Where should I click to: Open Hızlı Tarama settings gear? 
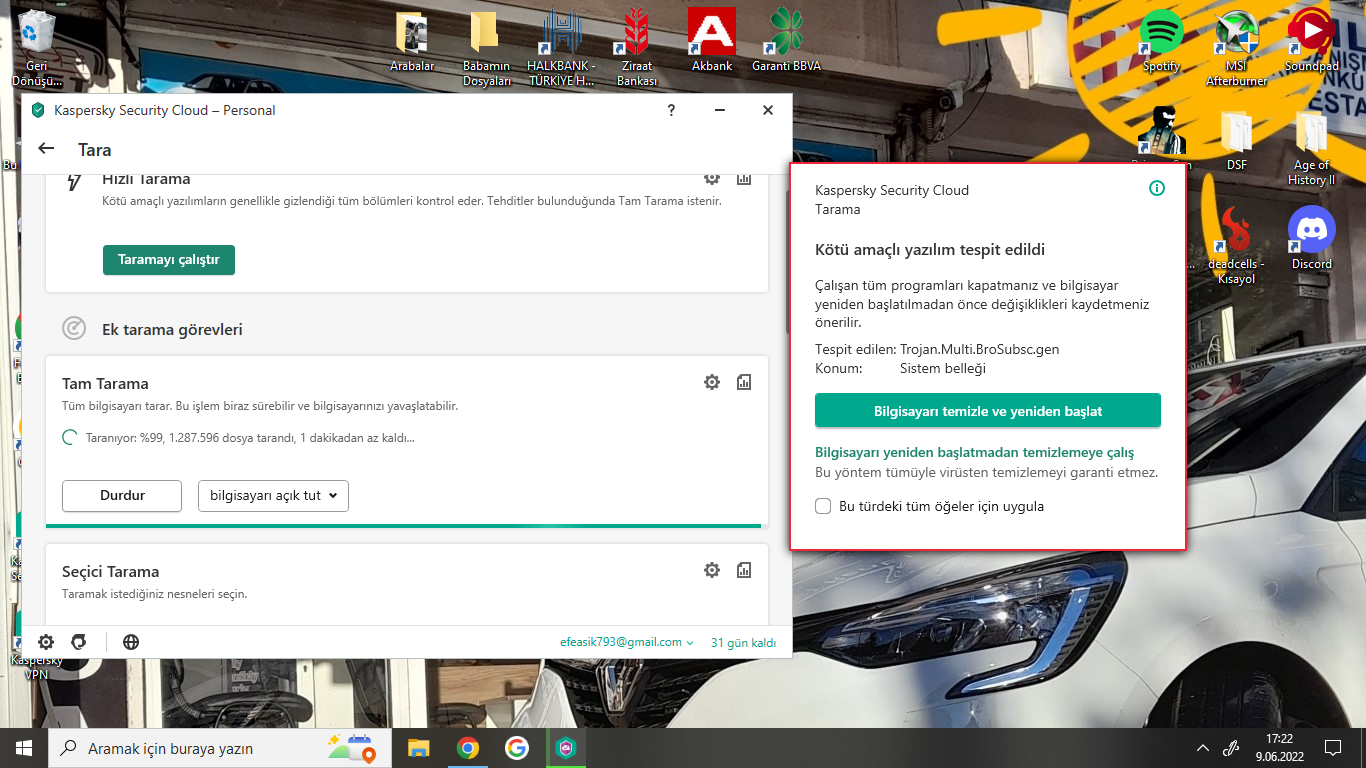tap(712, 178)
